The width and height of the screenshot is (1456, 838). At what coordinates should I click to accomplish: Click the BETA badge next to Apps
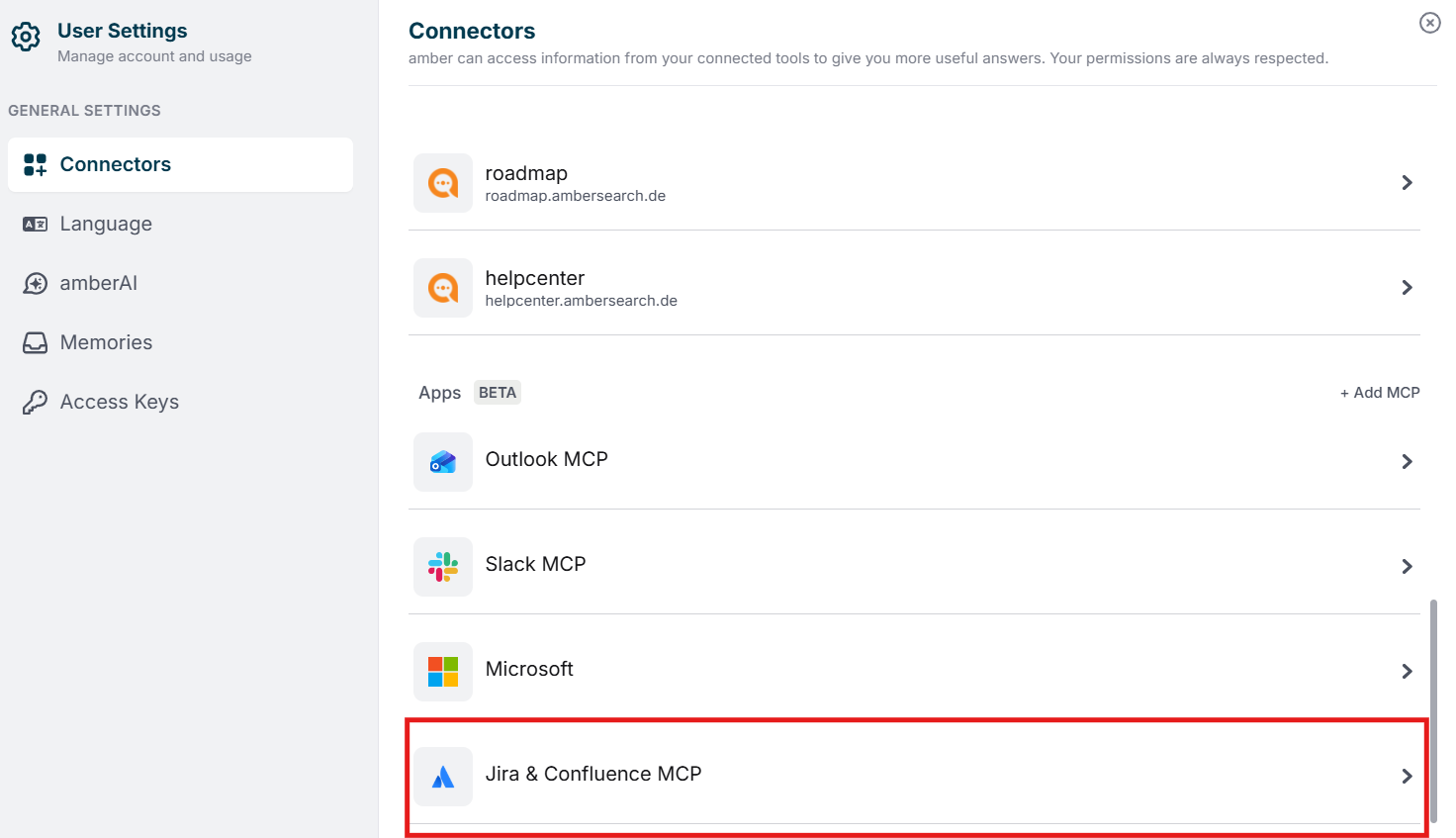click(498, 393)
